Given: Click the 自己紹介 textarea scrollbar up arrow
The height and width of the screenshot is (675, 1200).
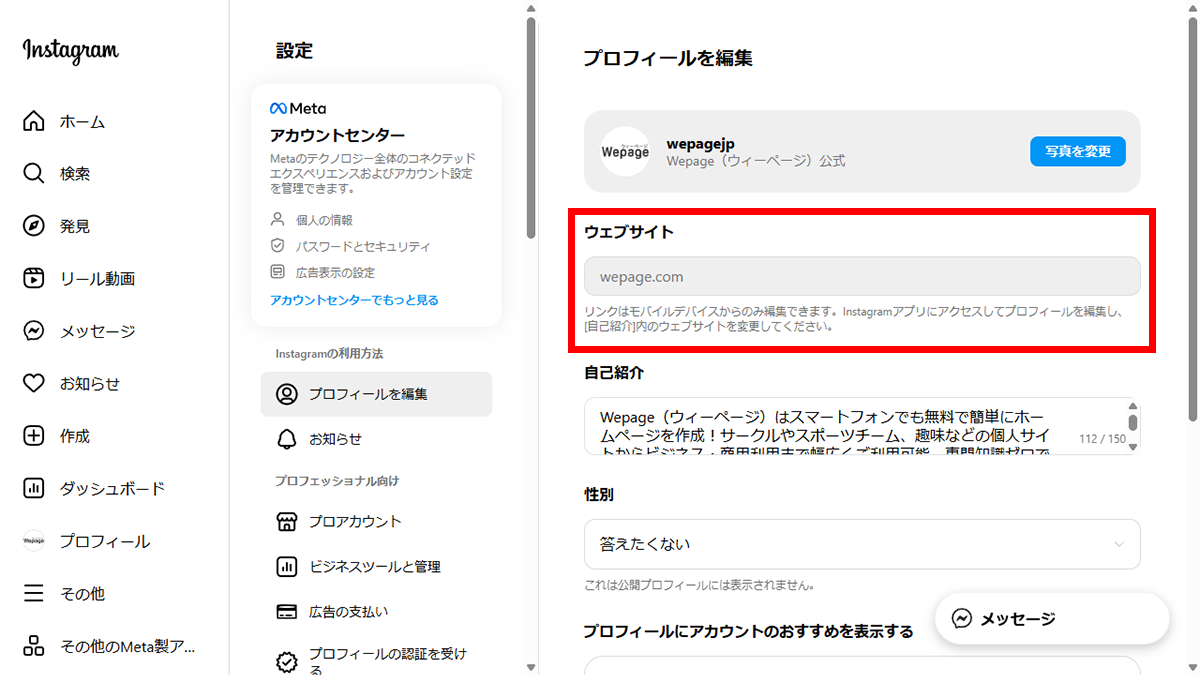Looking at the screenshot, I should click(x=1132, y=406).
